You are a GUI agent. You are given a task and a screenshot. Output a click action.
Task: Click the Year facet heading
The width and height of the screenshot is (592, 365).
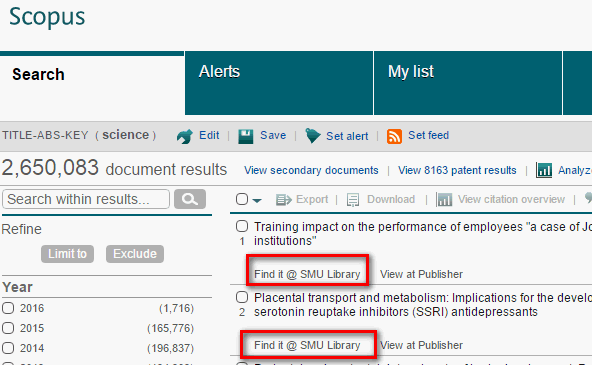[17, 287]
